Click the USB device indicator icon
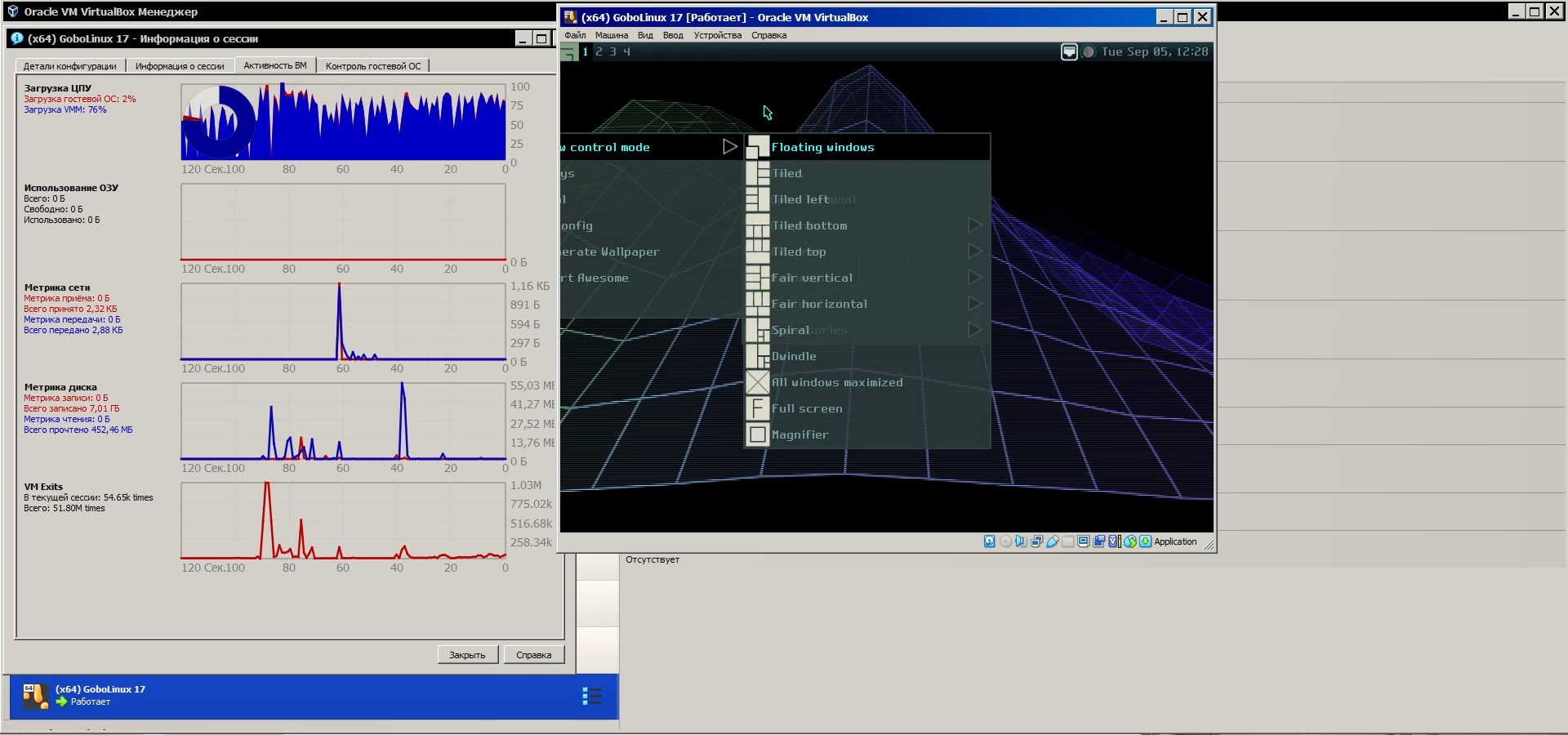 coord(1053,541)
